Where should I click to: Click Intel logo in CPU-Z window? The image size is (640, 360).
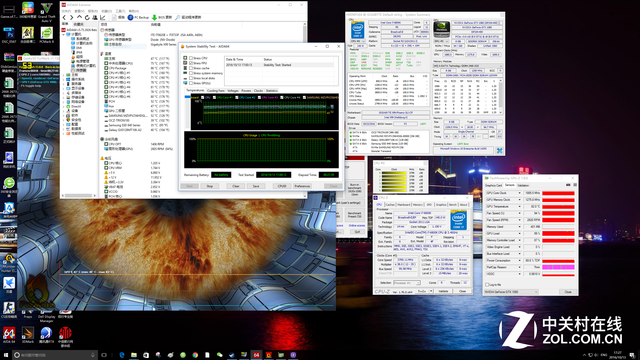click(x=458, y=220)
